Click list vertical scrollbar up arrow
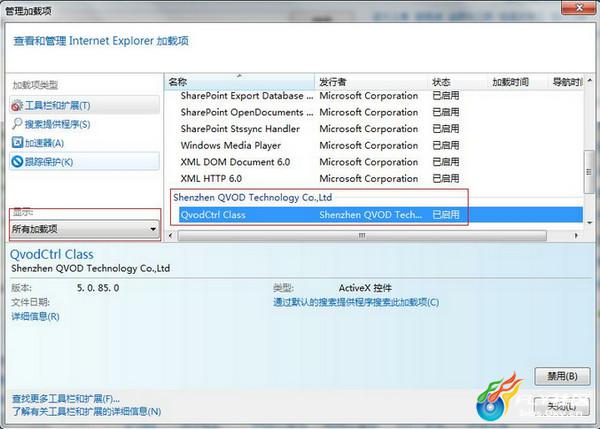The image size is (600, 429). coord(589,81)
